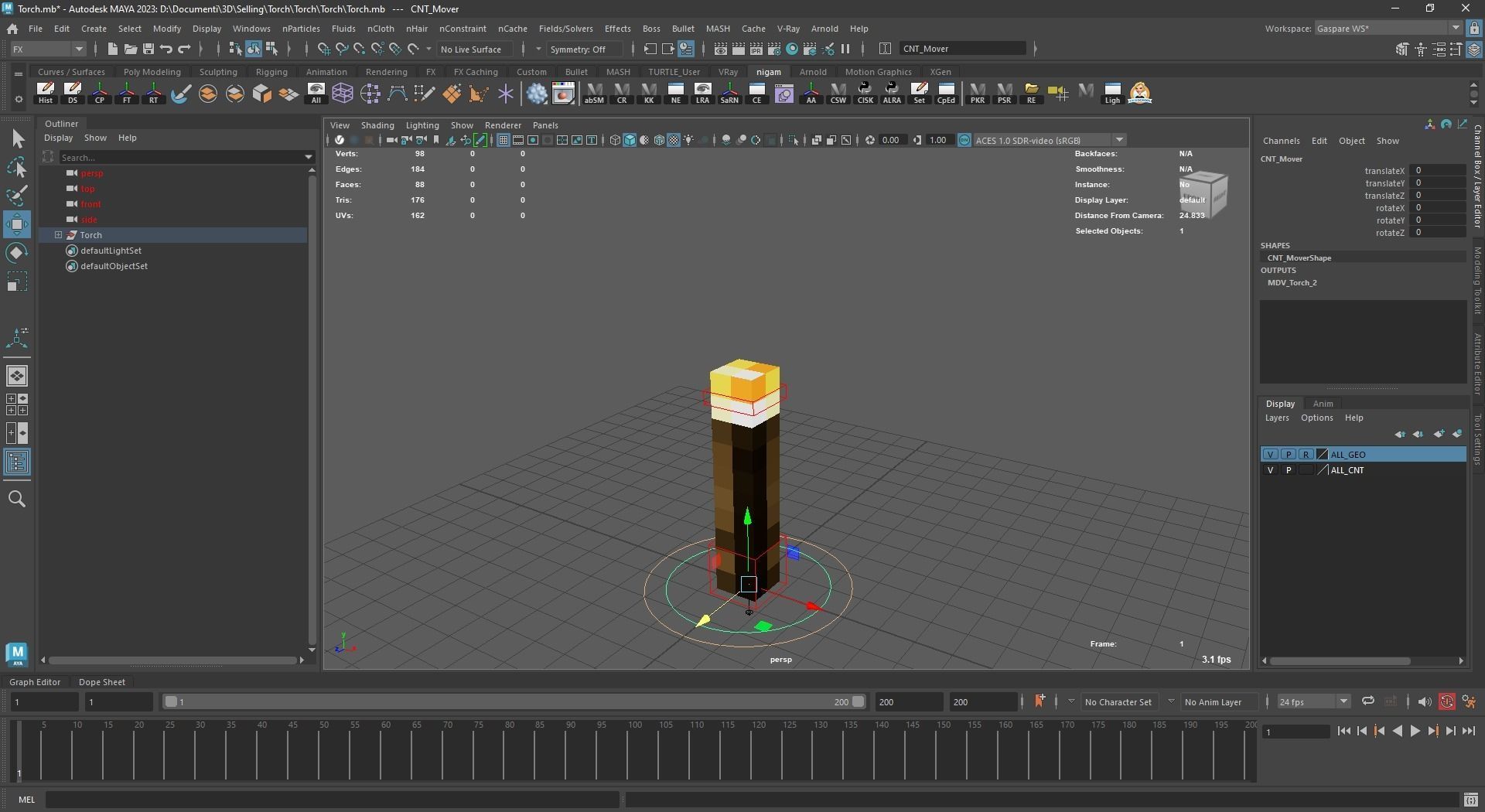Click the translateX value field
Image resolution: width=1485 pixels, height=812 pixels.
point(1438,171)
